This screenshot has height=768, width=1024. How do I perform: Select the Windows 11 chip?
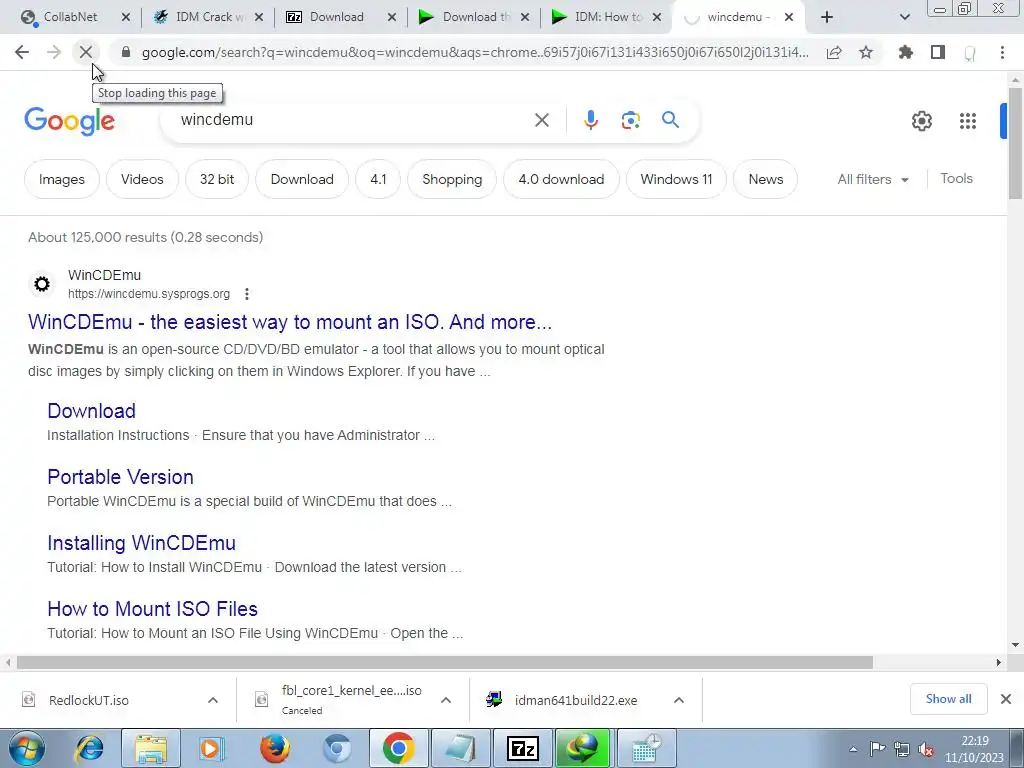(676, 179)
